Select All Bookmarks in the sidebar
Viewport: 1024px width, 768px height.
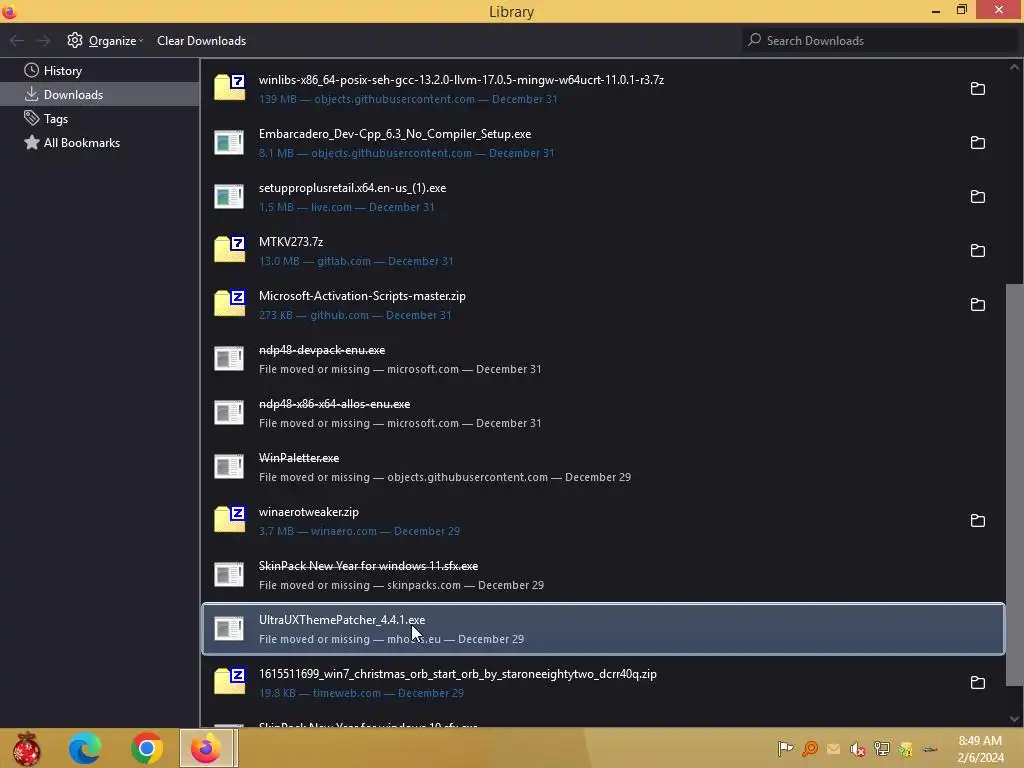[x=100, y=143]
